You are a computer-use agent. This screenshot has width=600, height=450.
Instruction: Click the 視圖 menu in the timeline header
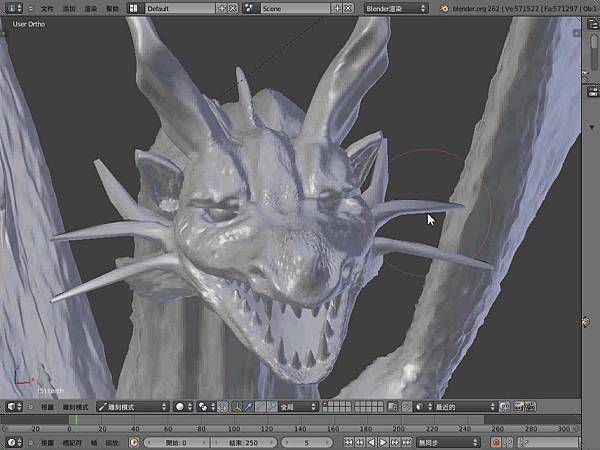pos(47,442)
